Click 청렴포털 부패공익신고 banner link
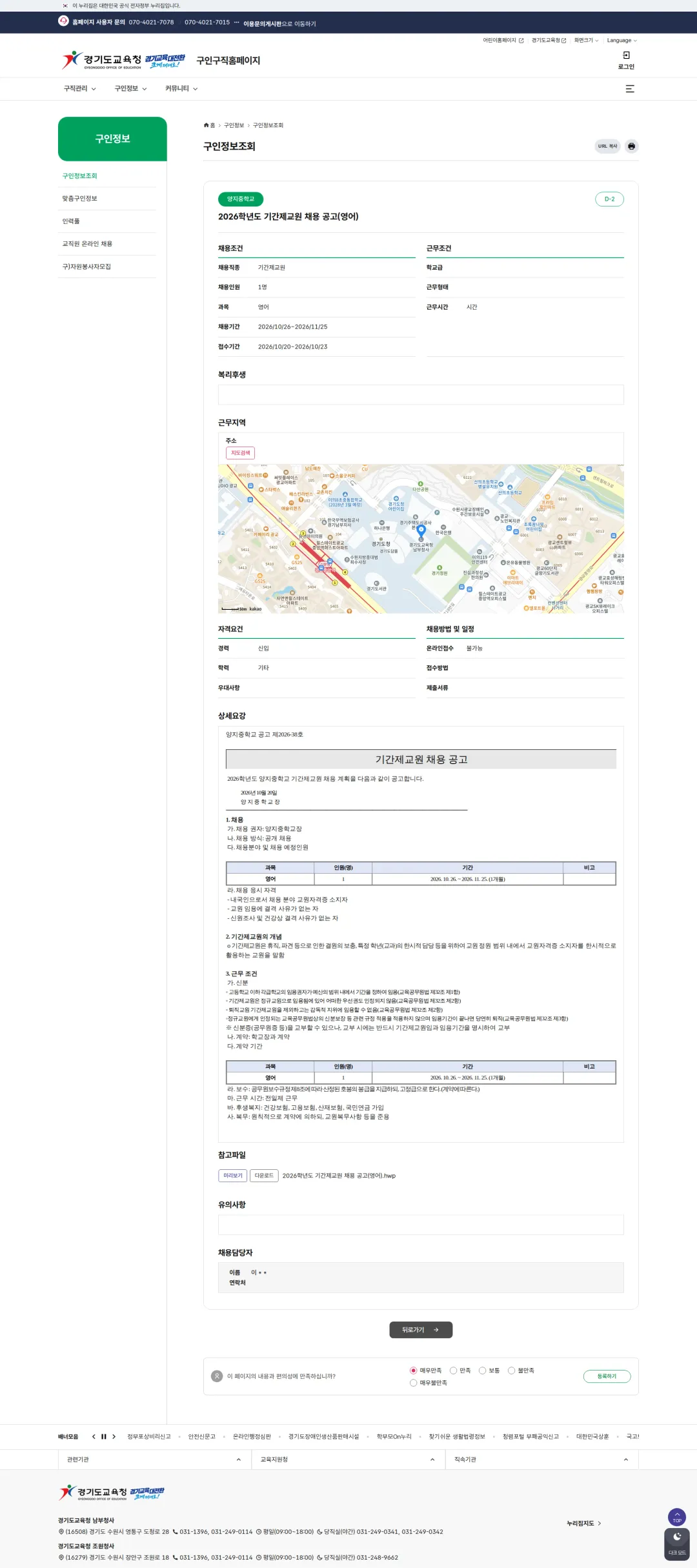This screenshot has width=697, height=1568. [530, 1436]
